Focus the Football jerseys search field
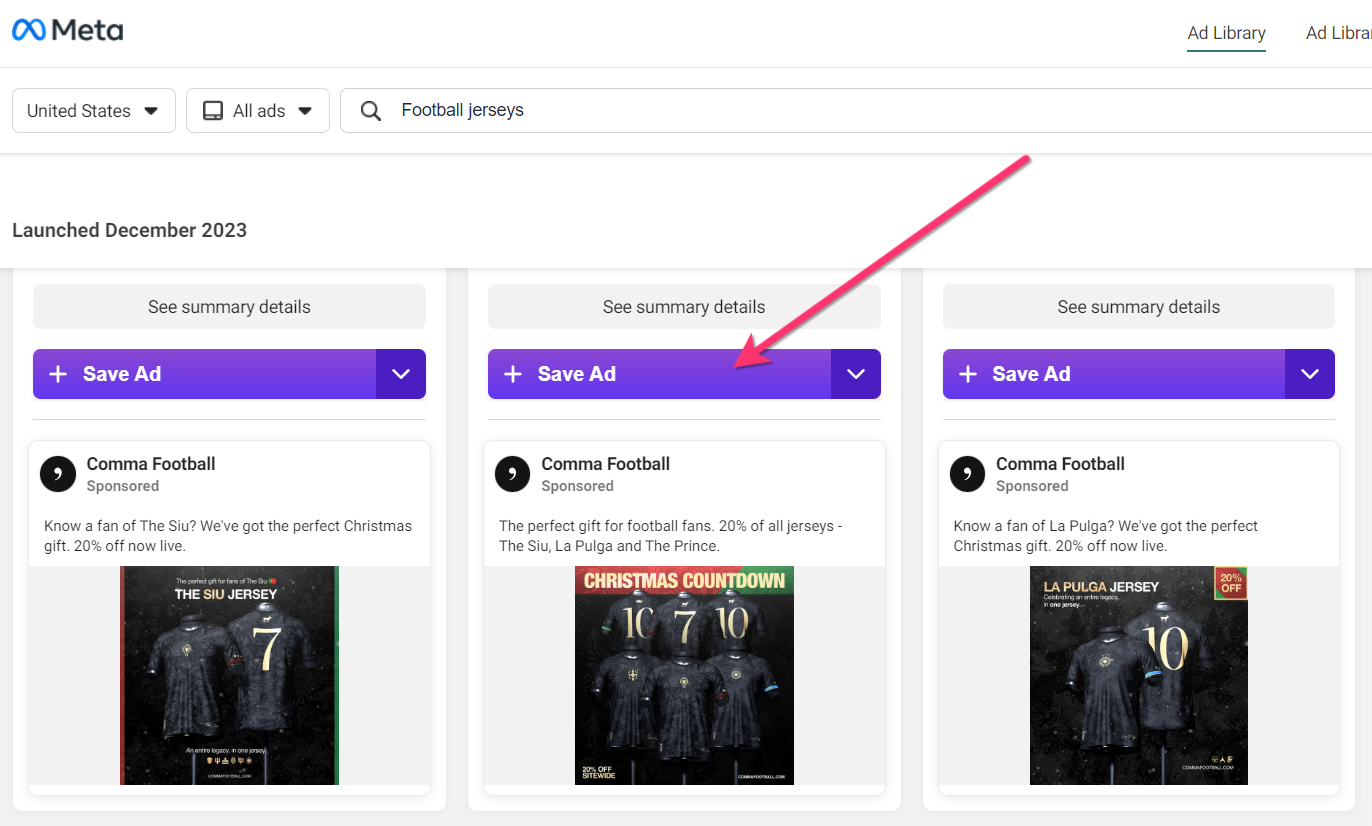The height and width of the screenshot is (826, 1372). [x=856, y=110]
